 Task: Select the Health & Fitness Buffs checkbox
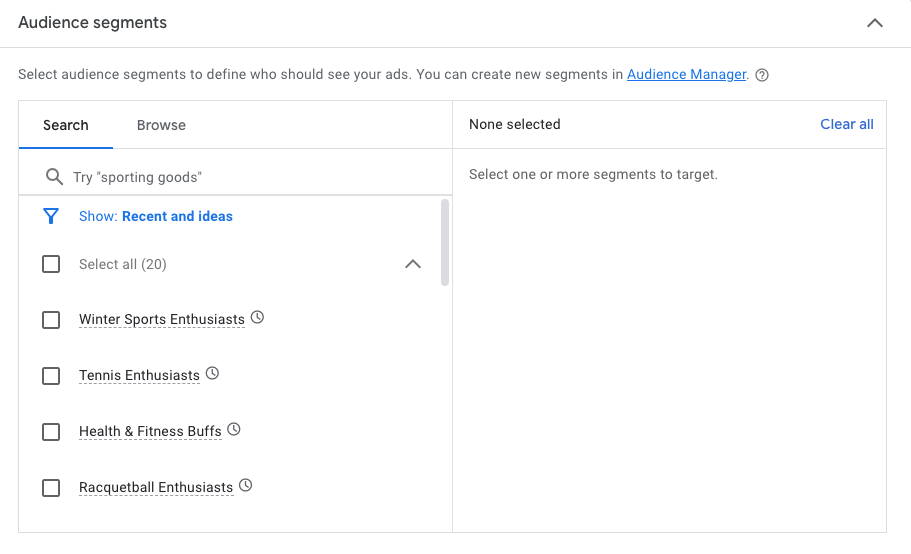point(51,432)
